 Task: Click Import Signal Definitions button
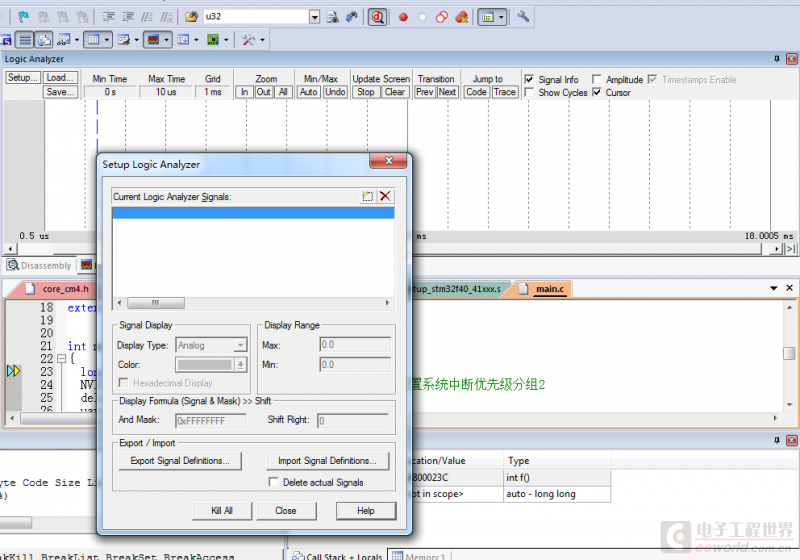pos(327,461)
